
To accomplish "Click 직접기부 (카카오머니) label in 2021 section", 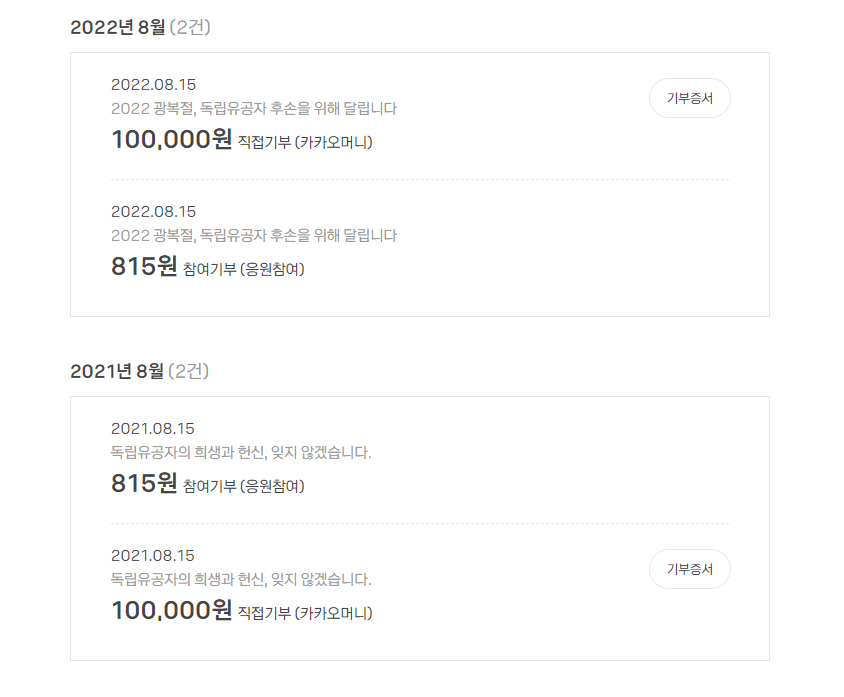I will click(305, 613).
